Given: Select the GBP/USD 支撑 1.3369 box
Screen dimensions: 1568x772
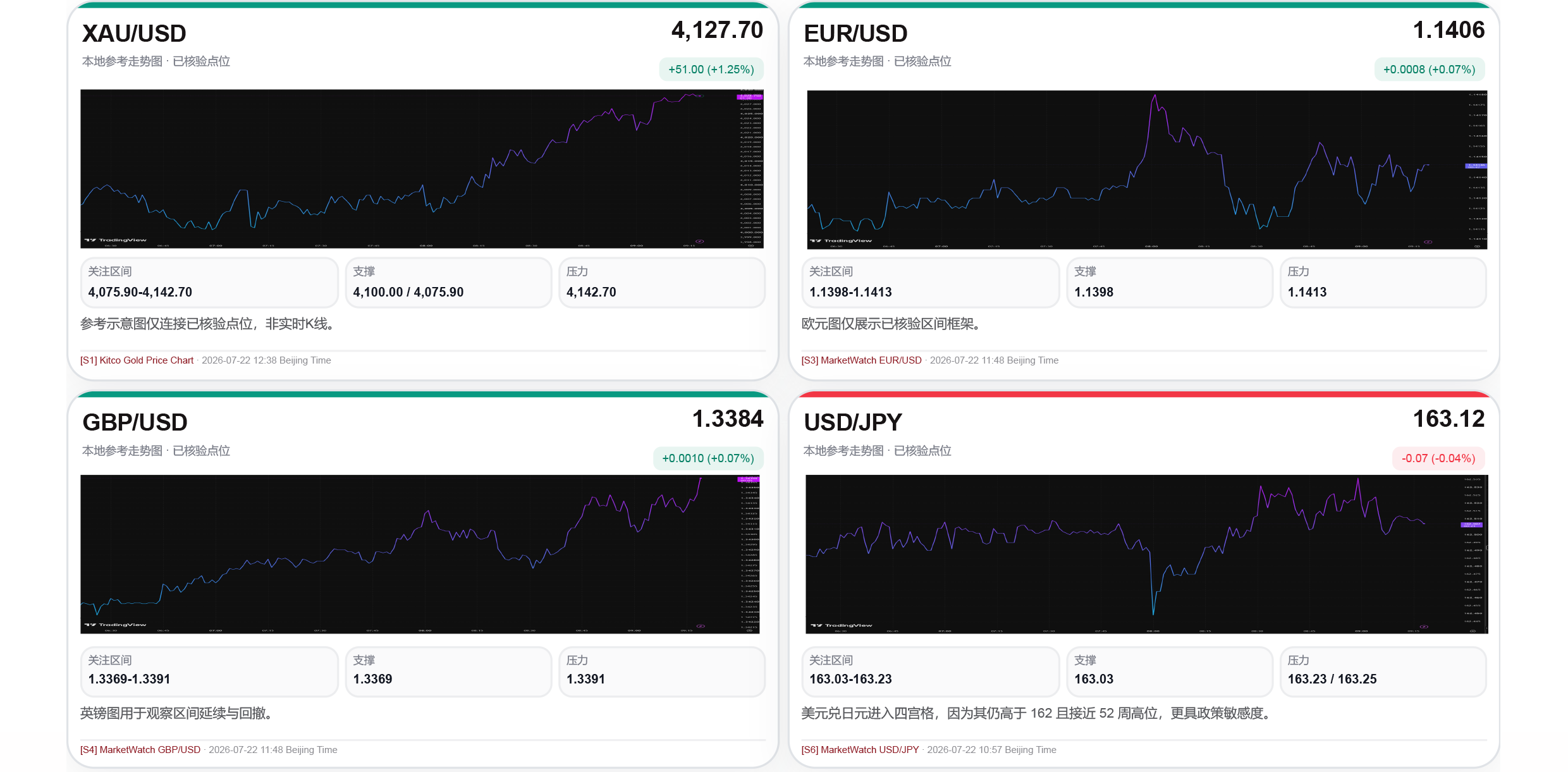Looking at the screenshot, I should point(449,671).
